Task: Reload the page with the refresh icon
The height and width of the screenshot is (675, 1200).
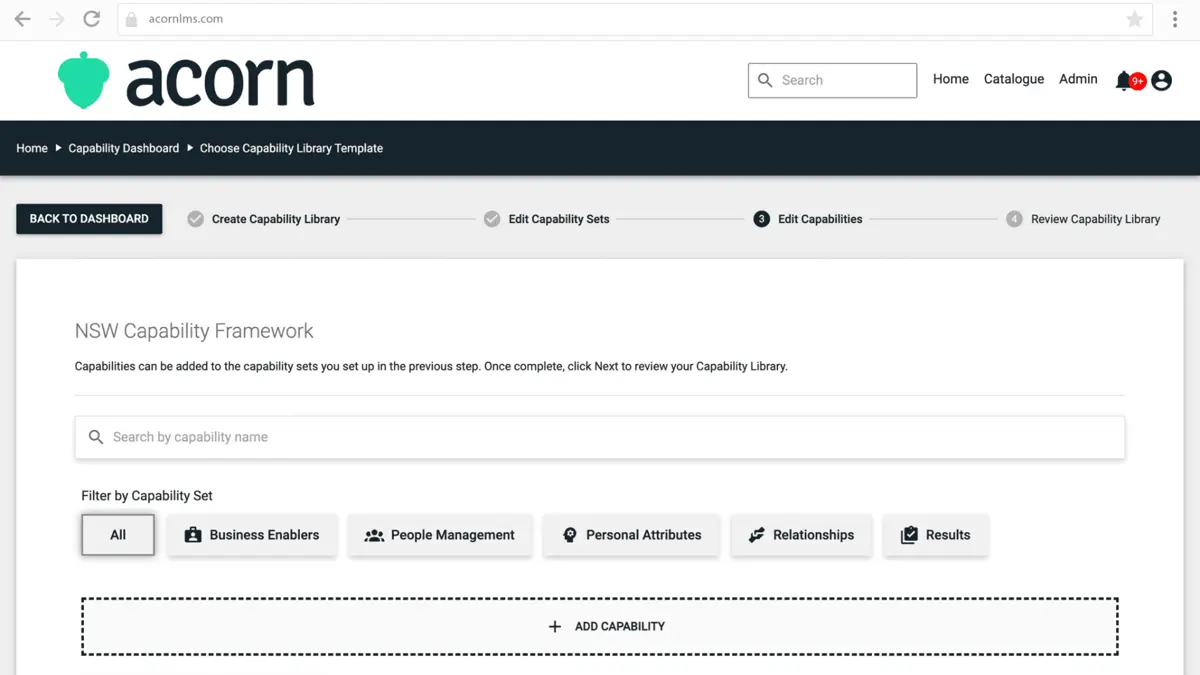Action: (91, 19)
